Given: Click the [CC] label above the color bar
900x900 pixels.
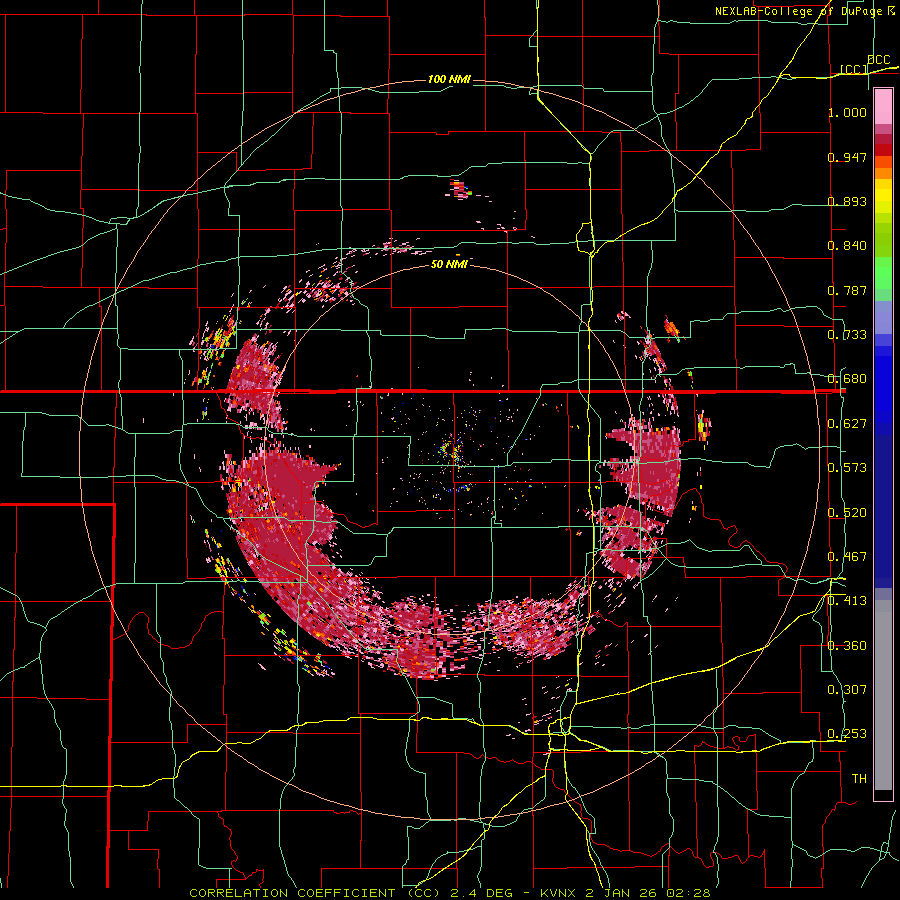Looking at the screenshot, I should pos(854,69).
